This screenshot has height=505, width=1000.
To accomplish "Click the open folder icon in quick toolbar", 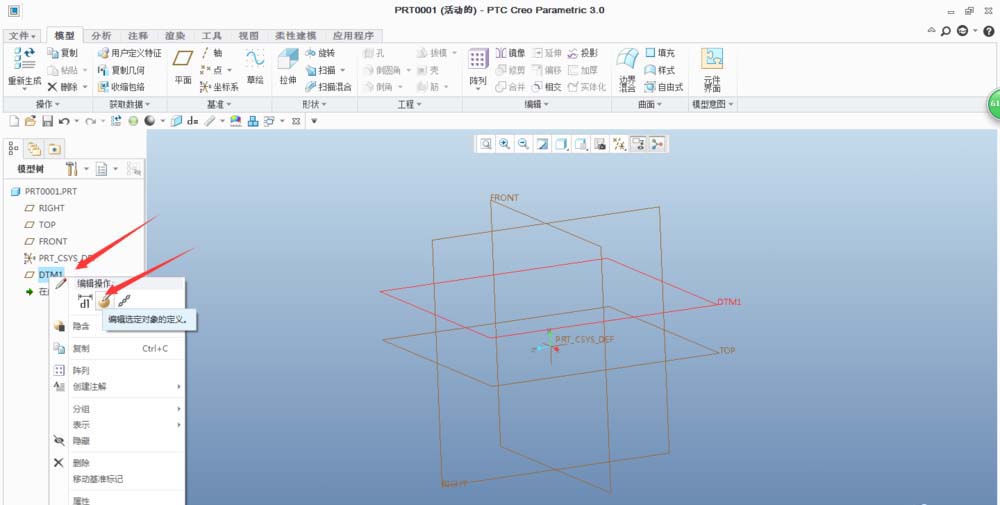I will tap(30, 121).
